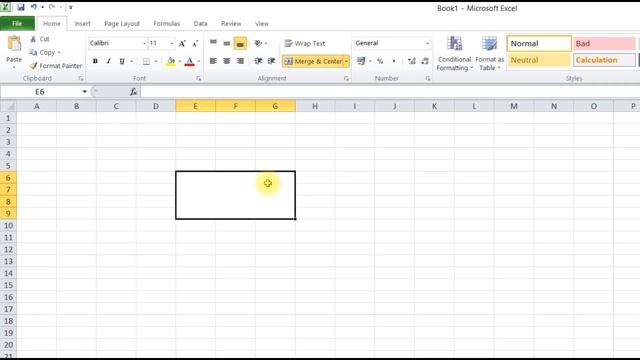This screenshot has width=640, height=360.
Task: Switch to the Insert tab
Action: pyautogui.click(x=82, y=24)
